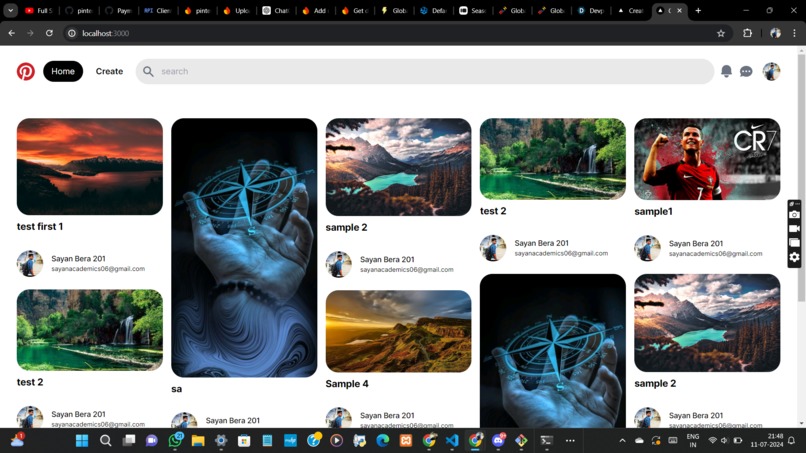Switch to the 'Seas' tab
The height and width of the screenshot is (453, 806).
point(472,10)
